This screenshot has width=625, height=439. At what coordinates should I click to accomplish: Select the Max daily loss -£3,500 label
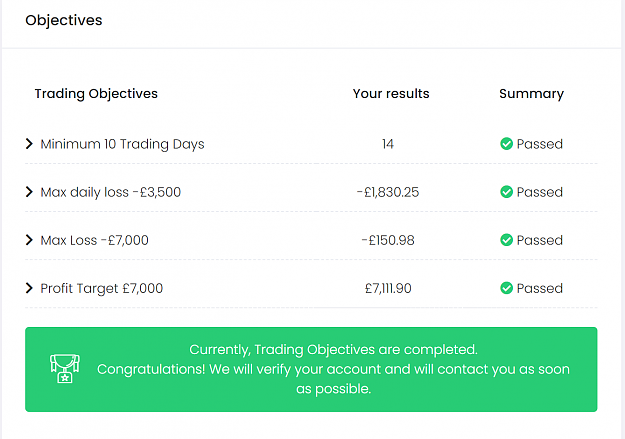[x=110, y=192]
